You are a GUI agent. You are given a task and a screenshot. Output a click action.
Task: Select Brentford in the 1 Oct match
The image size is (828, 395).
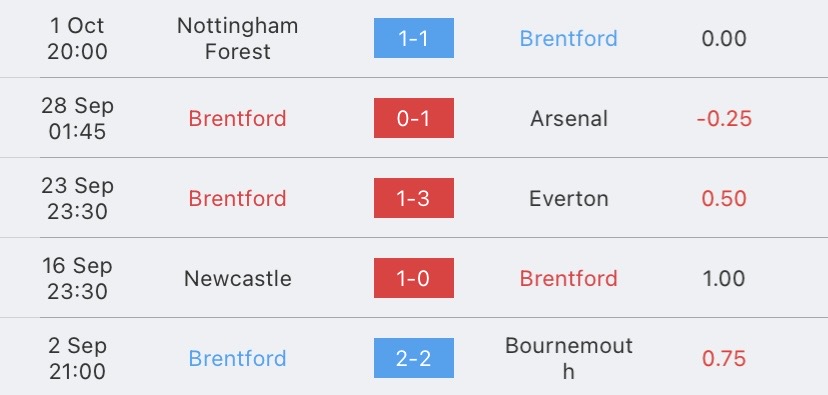[x=569, y=39]
